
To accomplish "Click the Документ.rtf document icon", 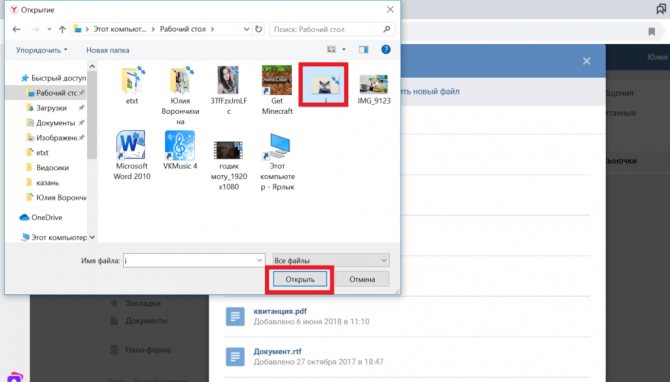I will [235, 357].
